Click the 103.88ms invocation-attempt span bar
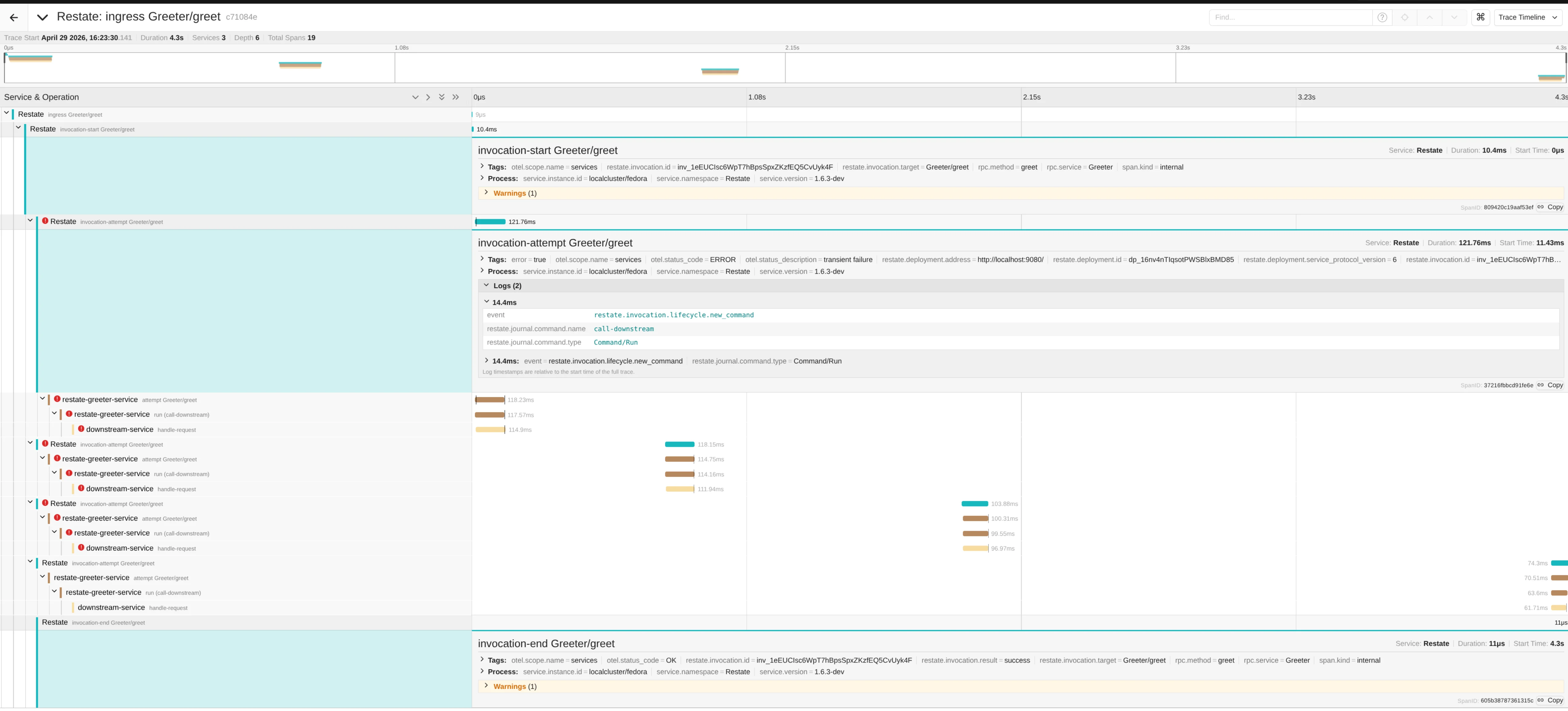Image resolution: width=1568 pixels, height=711 pixels. 975,504
